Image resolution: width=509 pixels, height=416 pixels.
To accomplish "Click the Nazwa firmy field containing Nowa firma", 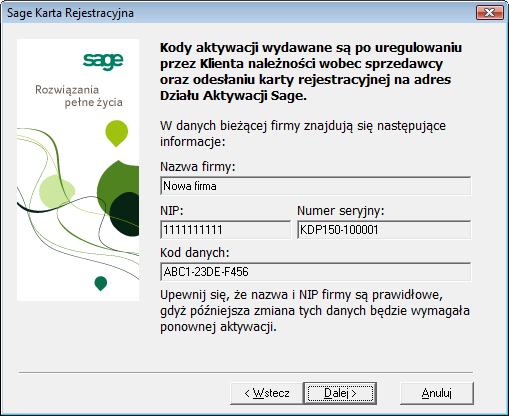I will click(315, 186).
